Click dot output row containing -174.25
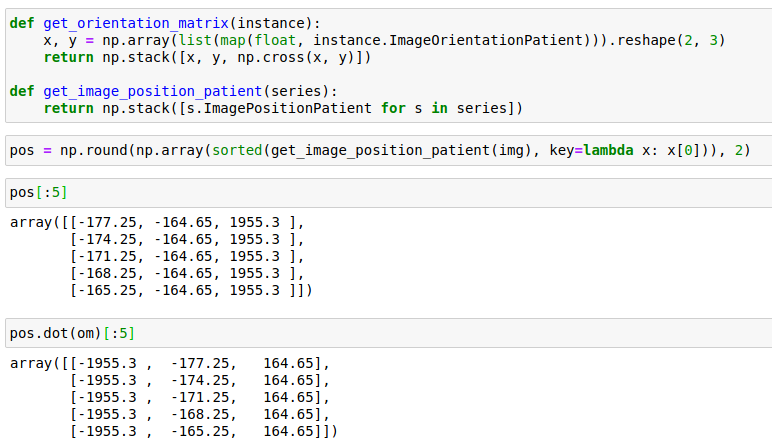The image size is (772, 447). (x=200, y=381)
